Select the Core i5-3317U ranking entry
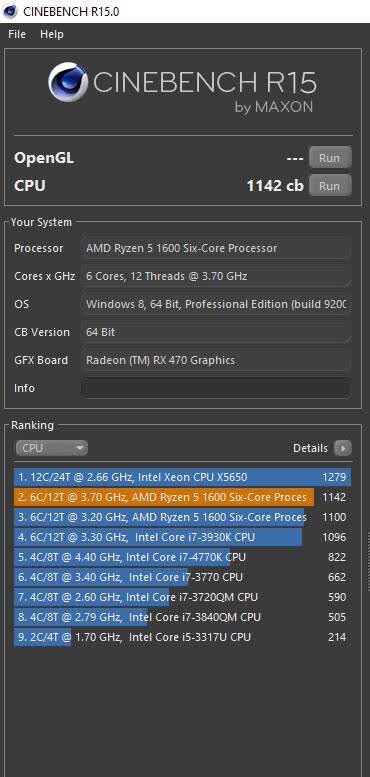 tap(182, 637)
